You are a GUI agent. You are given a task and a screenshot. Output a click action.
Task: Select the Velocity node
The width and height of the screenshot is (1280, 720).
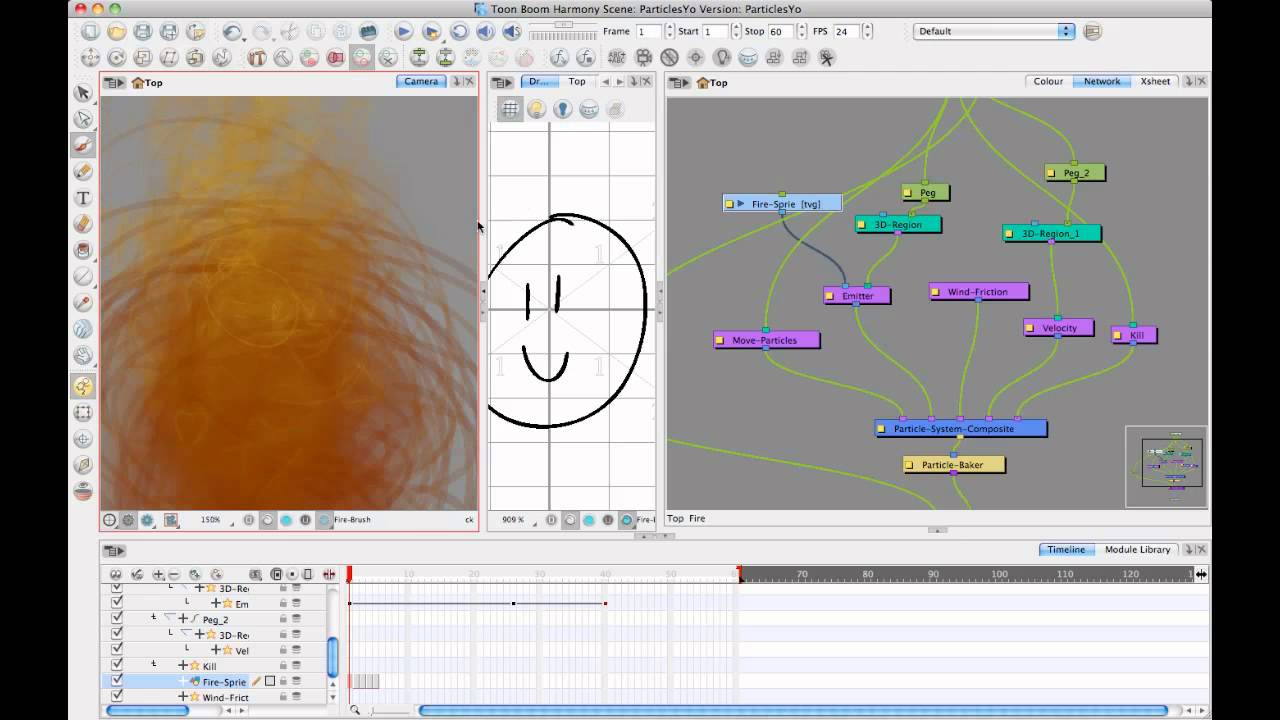pyautogui.click(x=1059, y=328)
